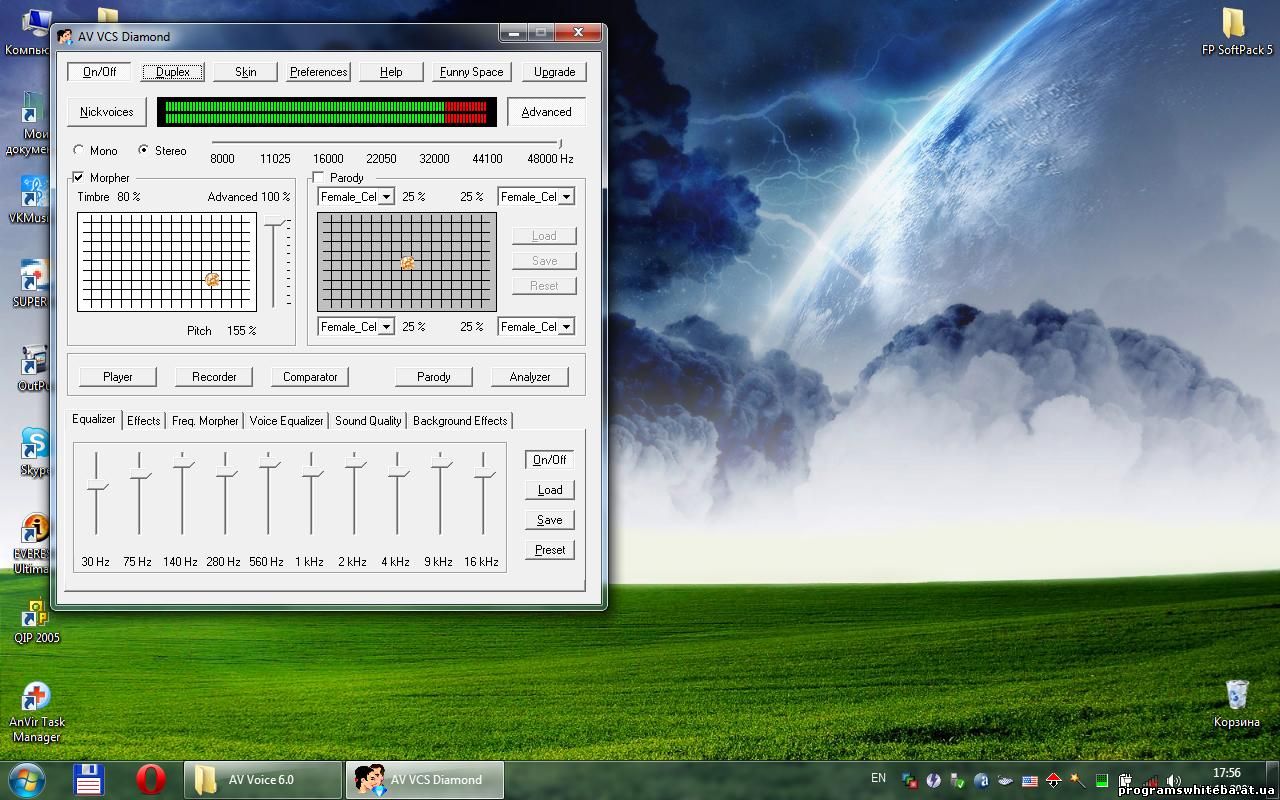This screenshot has height=800, width=1280.
Task: Click the network signal tray icon
Action: (x=1150, y=781)
